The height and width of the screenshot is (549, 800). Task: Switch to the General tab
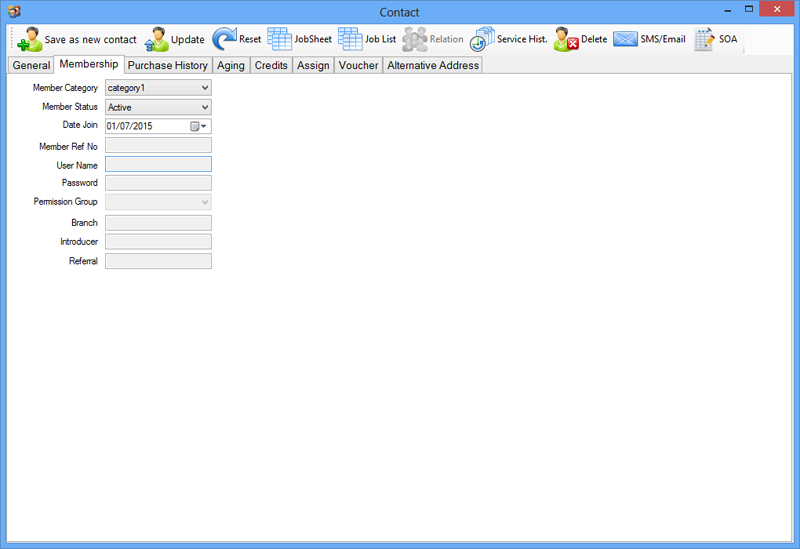pyautogui.click(x=31, y=65)
